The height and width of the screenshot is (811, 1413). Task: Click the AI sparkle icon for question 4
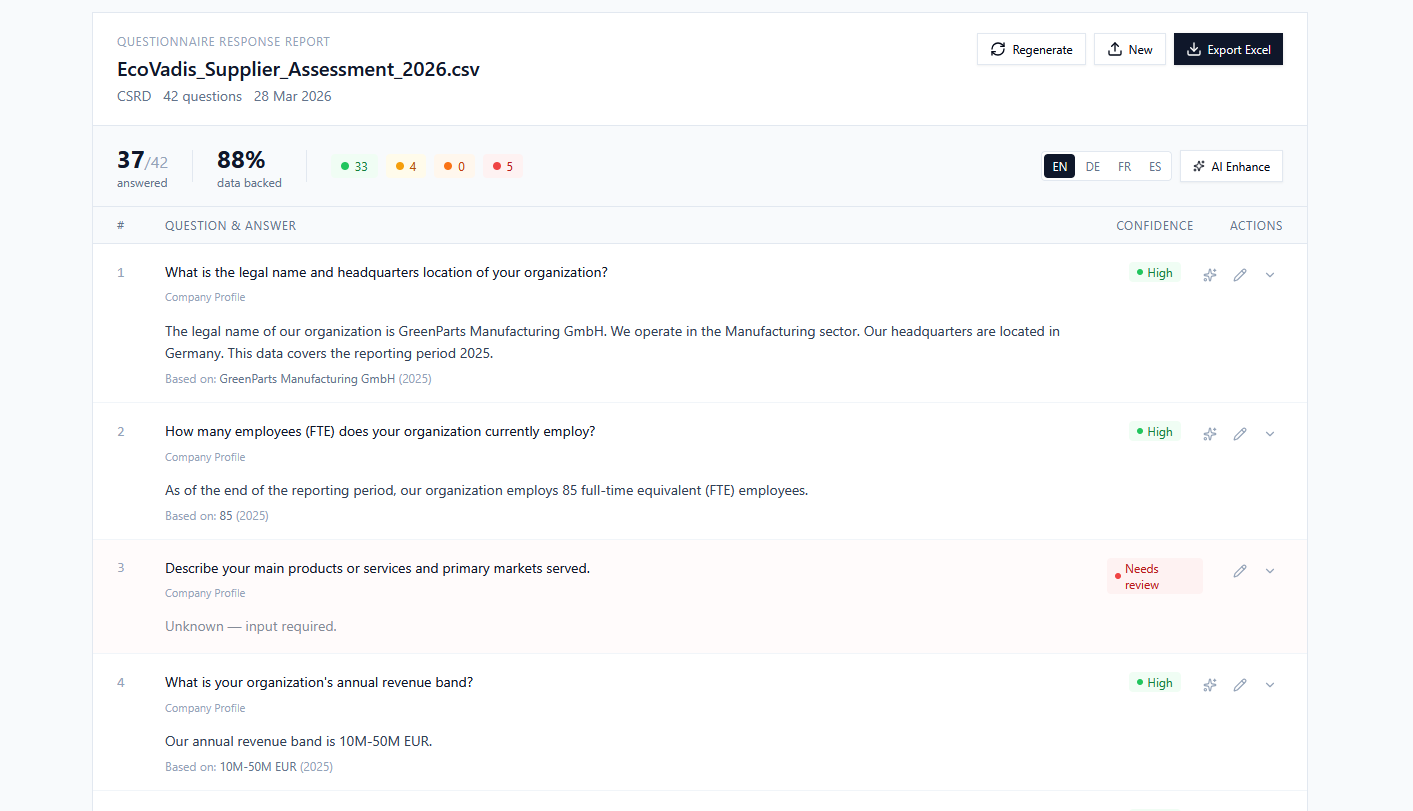pyautogui.click(x=1209, y=684)
